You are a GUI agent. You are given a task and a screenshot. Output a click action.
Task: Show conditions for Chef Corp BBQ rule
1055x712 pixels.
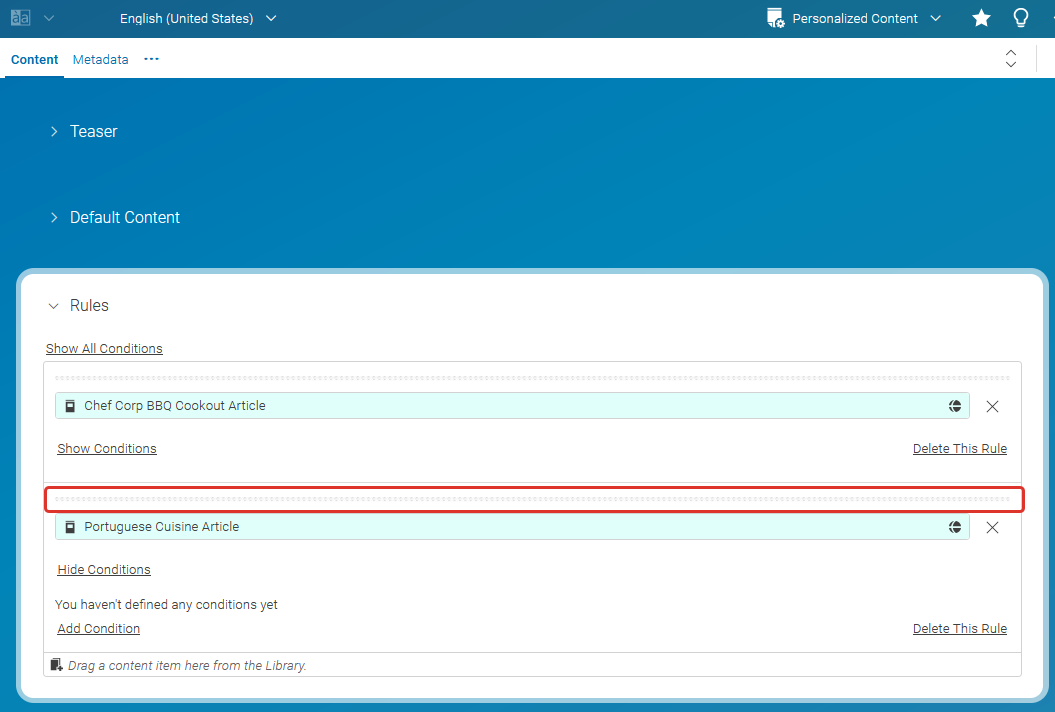pos(106,449)
